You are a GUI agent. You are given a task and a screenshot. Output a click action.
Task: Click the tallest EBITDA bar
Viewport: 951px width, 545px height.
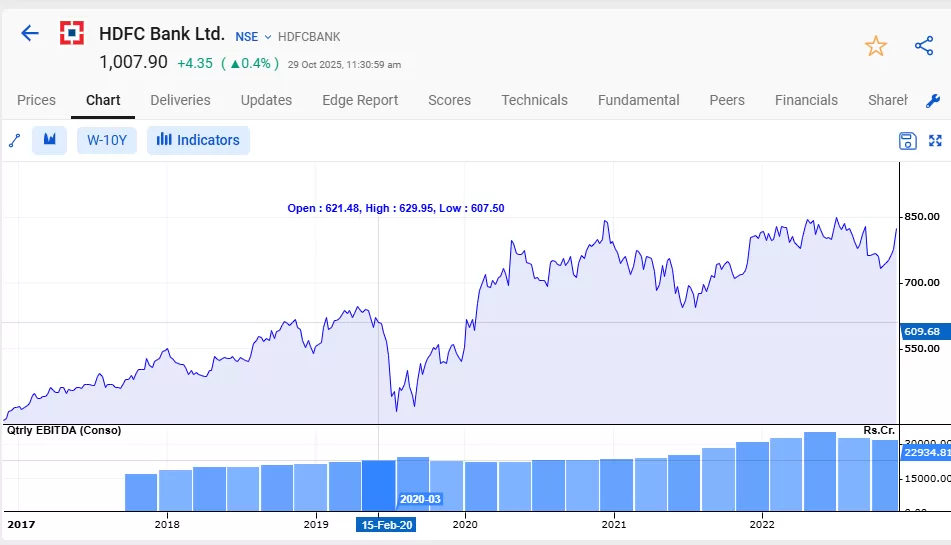(819, 472)
